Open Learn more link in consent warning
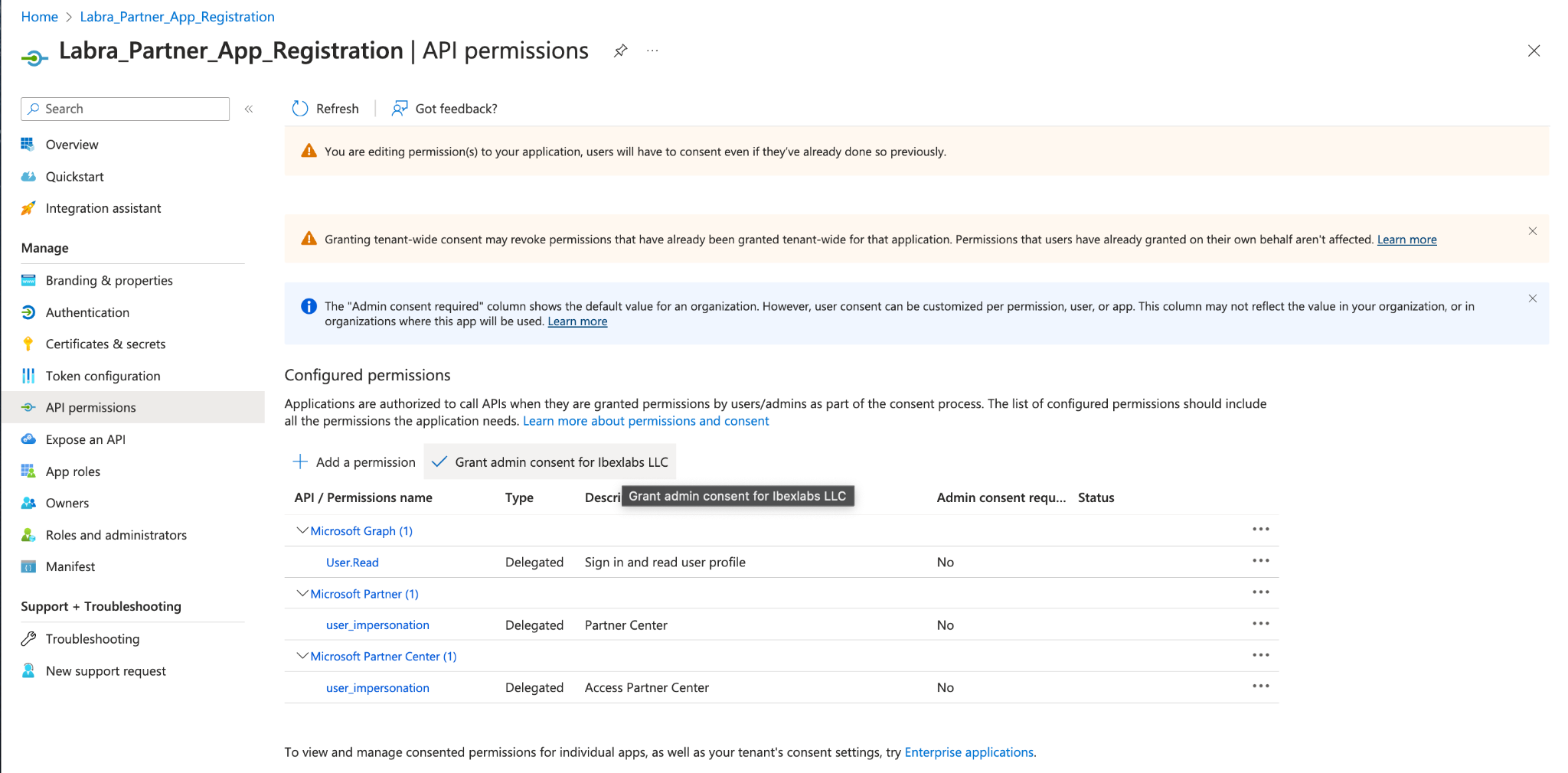The image size is (1568, 773). pyautogui.click(x=1407, y=240)
